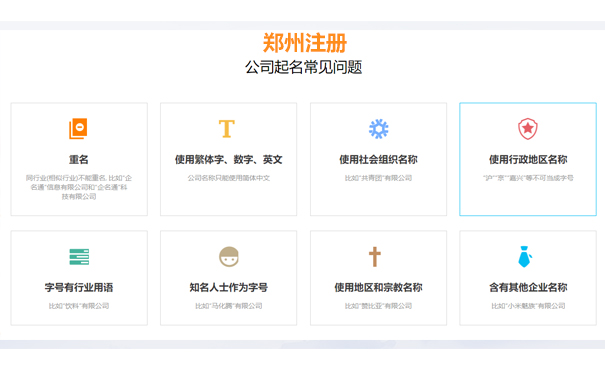The image size is (605, 375).
Task: Click the red star shield icon
Action: coord(528,128)
